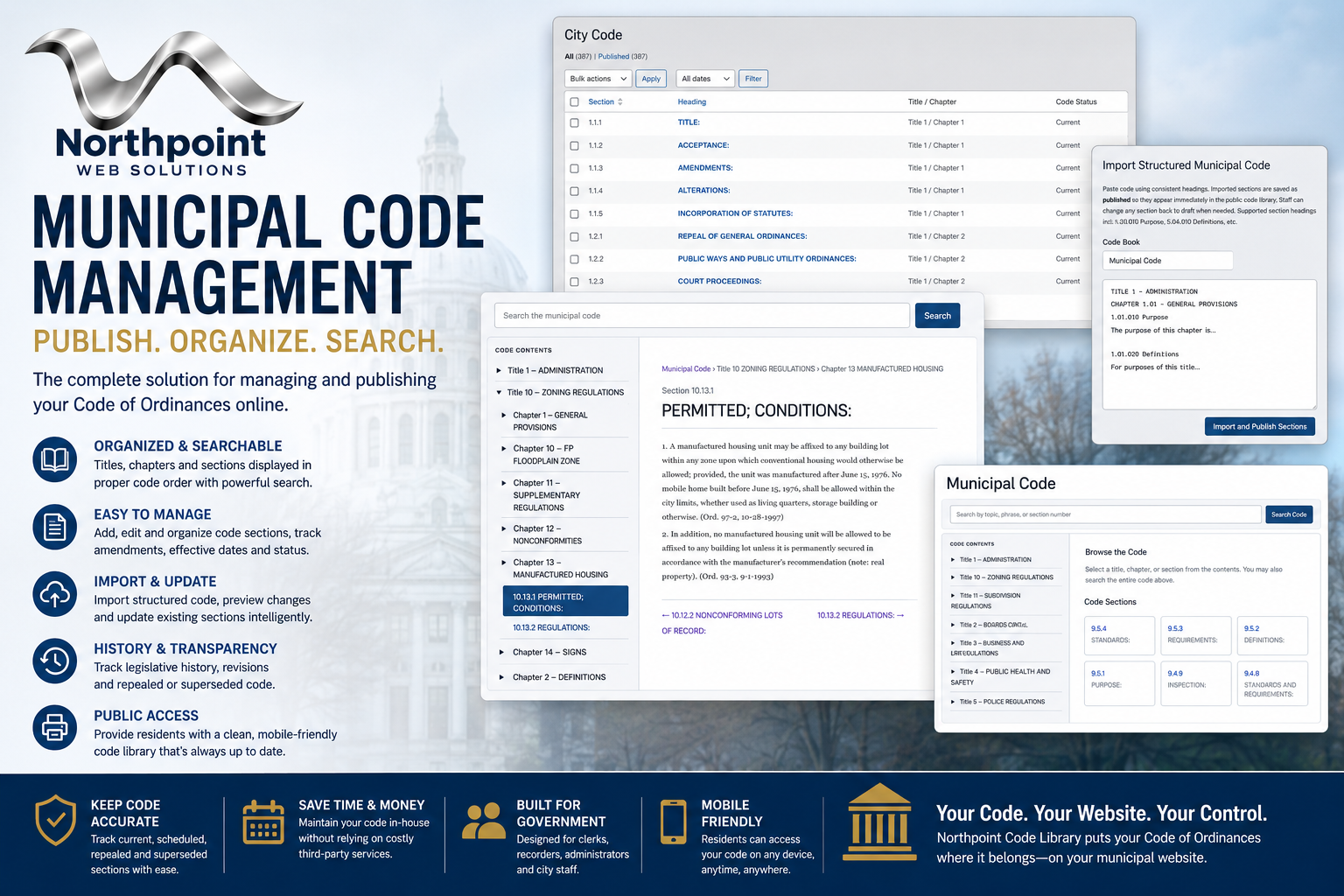
Task: Open the 9.5.1 Purpose section card
Action: (x=1119, y=683)
